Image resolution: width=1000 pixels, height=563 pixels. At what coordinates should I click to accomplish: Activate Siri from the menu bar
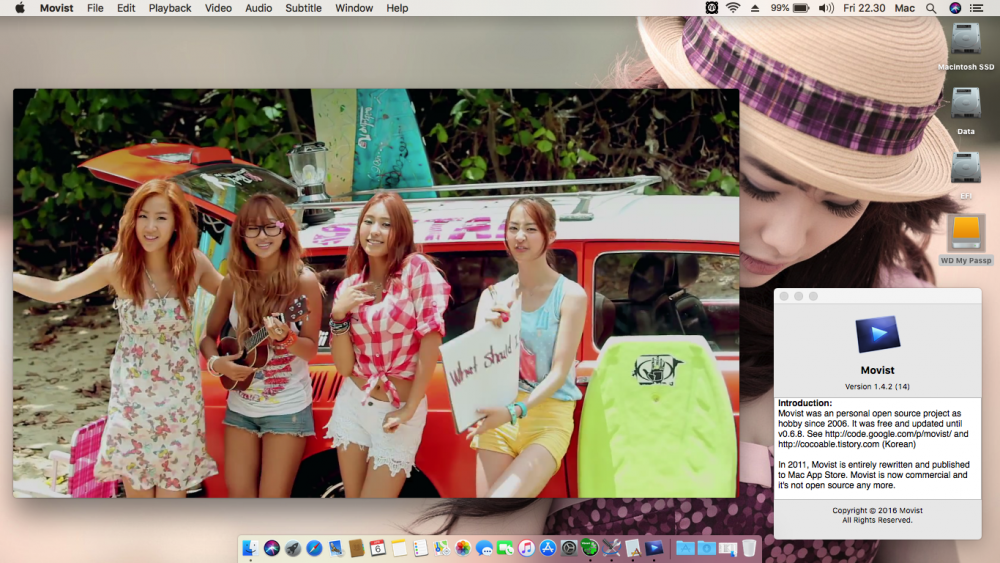(x=955, y=8)
